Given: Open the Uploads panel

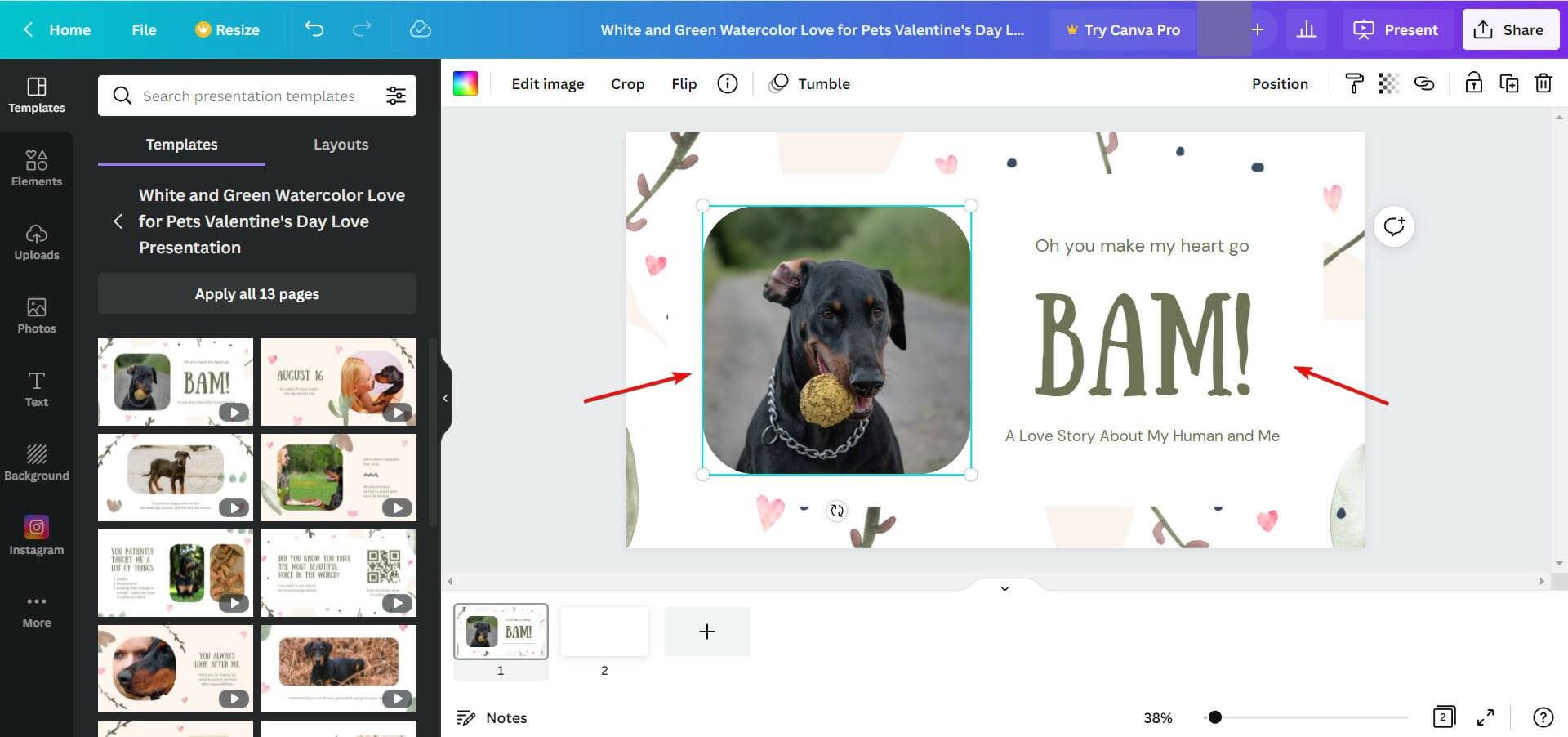Looking at the screenshot, I should 37,242.
